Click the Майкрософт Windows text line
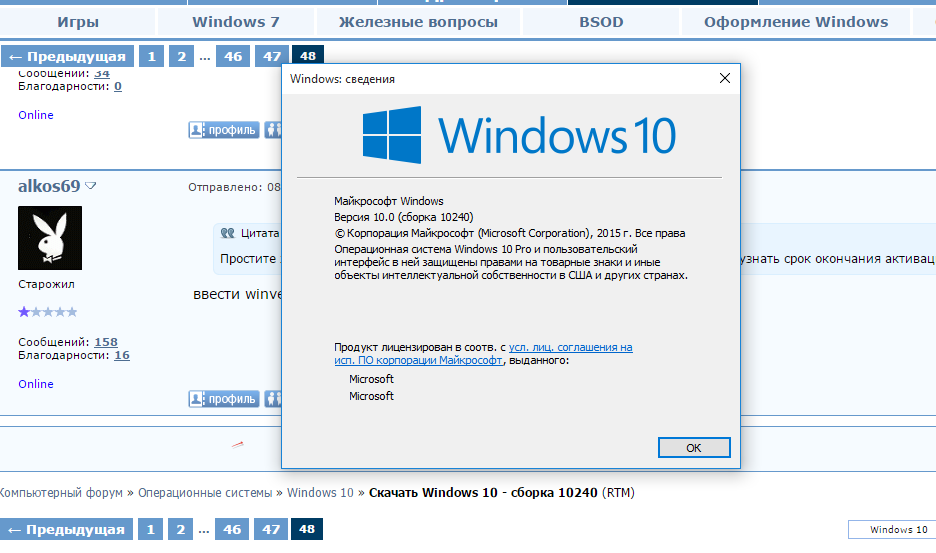Viewport: 936px width, 553px height. (x=389, y=201)
